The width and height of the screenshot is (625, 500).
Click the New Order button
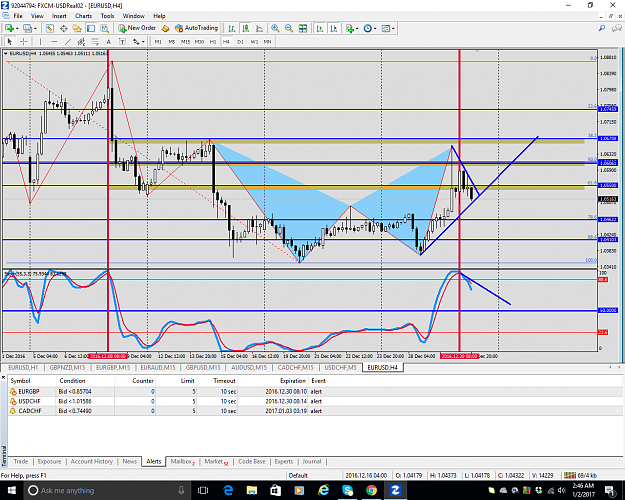[x=137, y=28]
